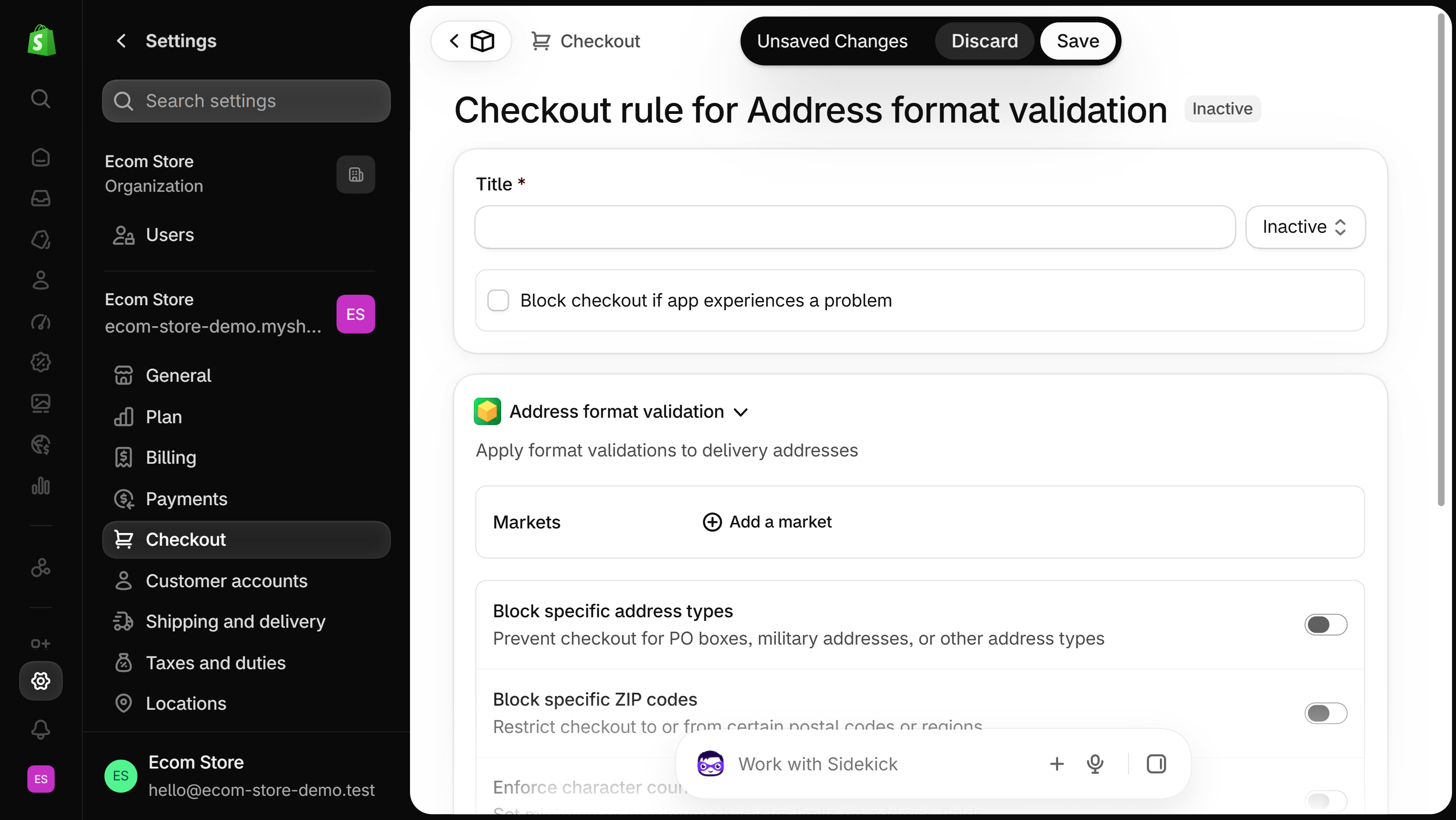Open Shipping and delivery settings

(x=246, y=622)
